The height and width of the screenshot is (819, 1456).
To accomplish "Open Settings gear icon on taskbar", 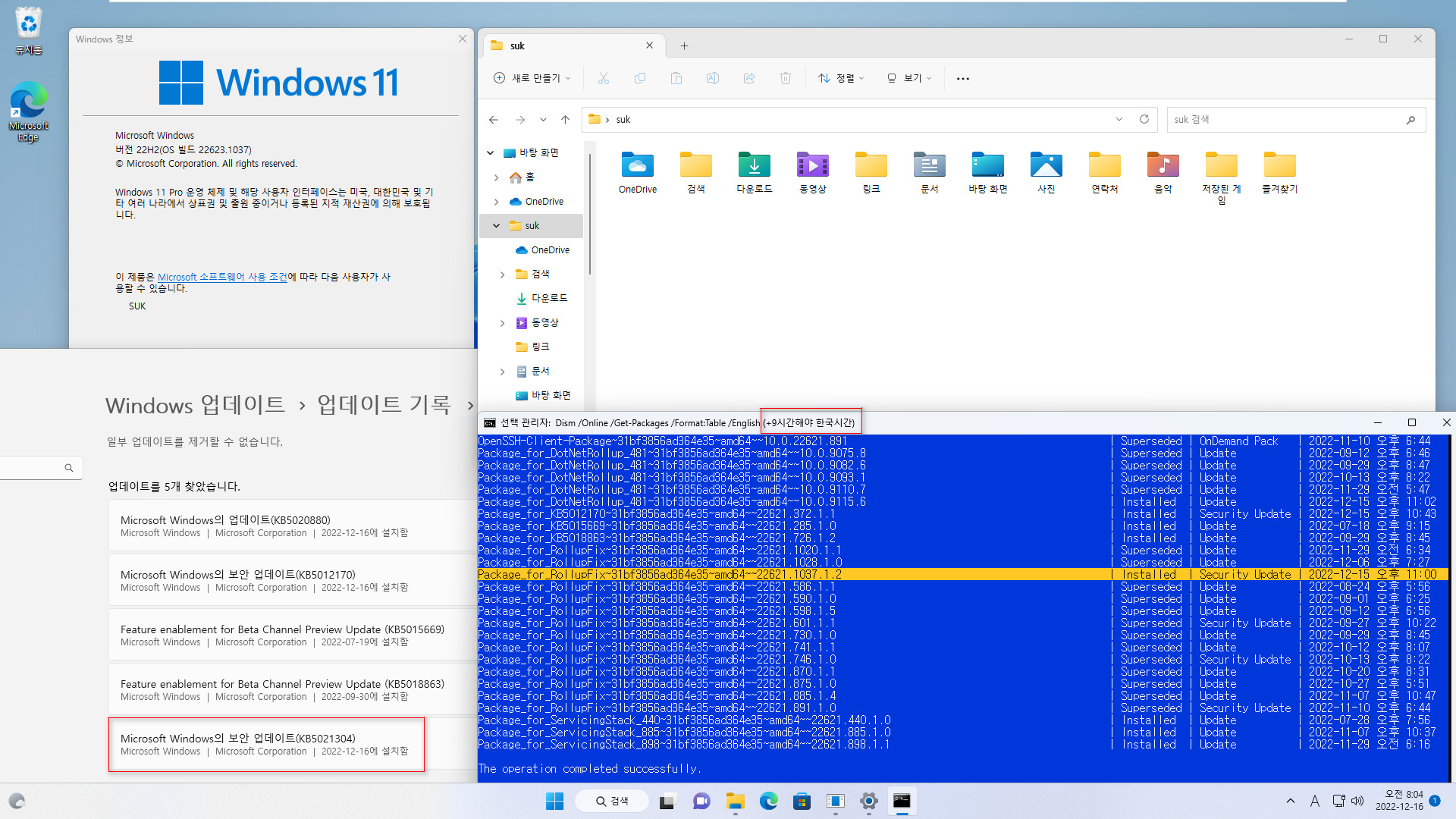I will point(869,801).
